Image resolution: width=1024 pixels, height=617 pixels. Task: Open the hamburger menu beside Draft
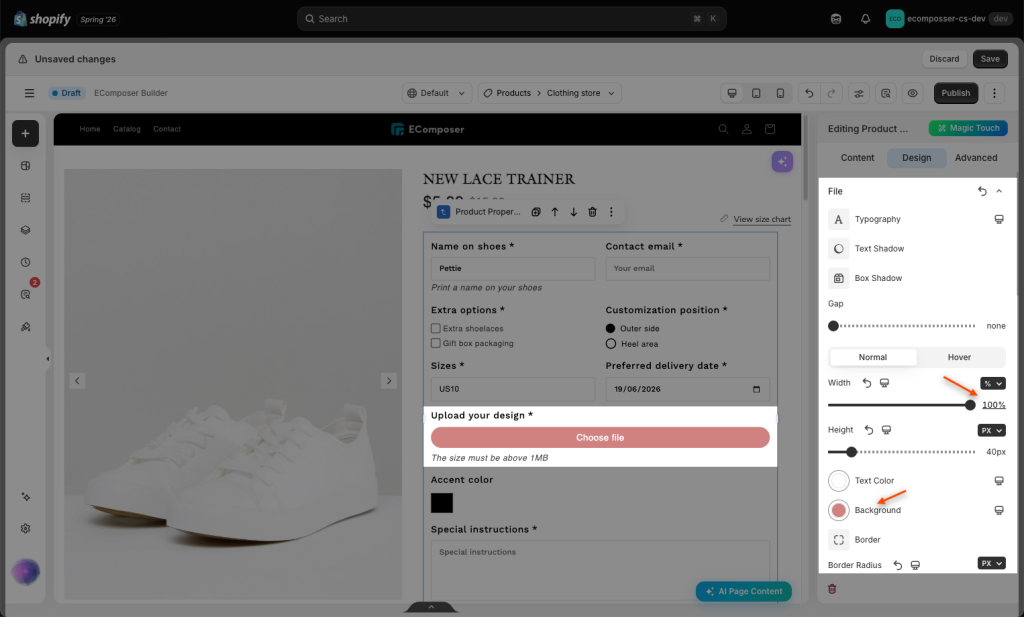29,93
